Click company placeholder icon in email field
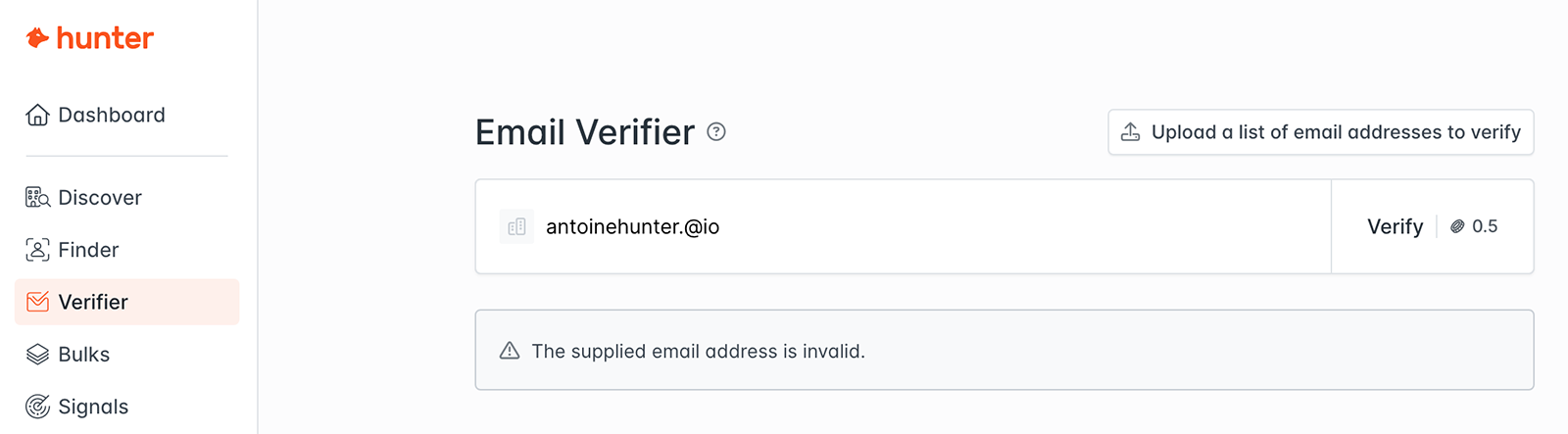Screen dimensions: 1568x434 [516, 227]
